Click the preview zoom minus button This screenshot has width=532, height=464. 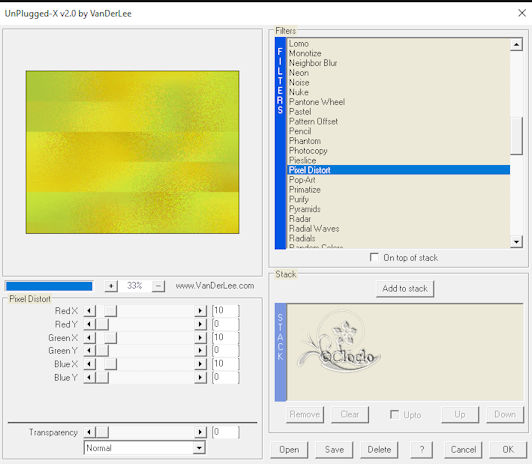click(x=158, y=286)
